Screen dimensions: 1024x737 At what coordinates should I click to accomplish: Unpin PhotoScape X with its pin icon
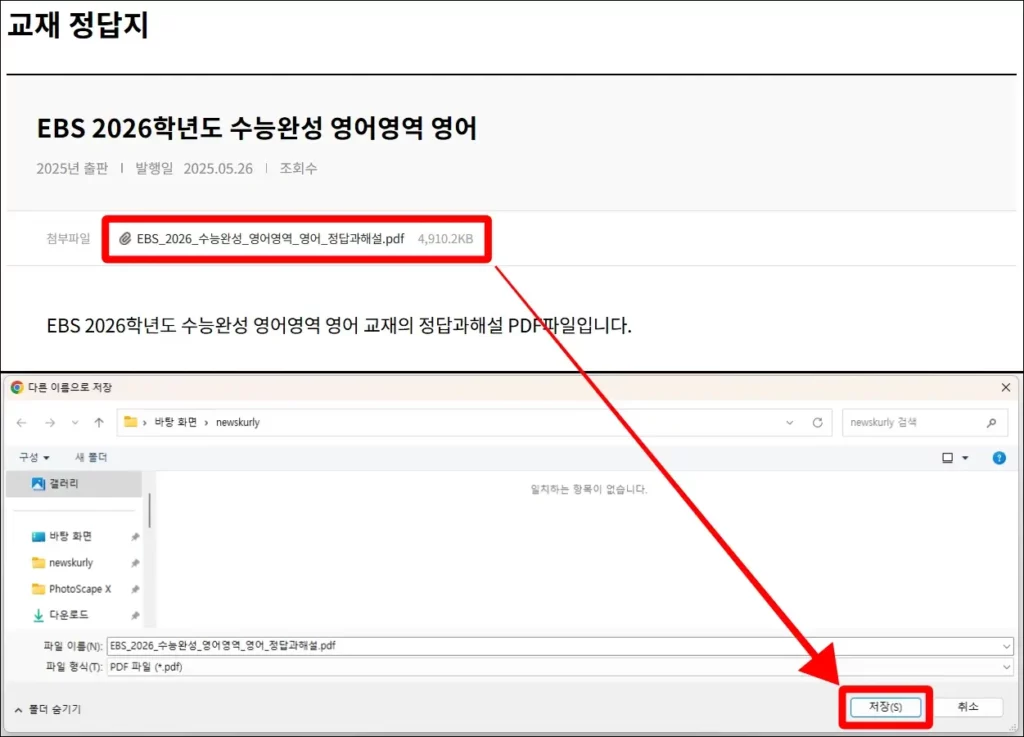coord(135,589)
